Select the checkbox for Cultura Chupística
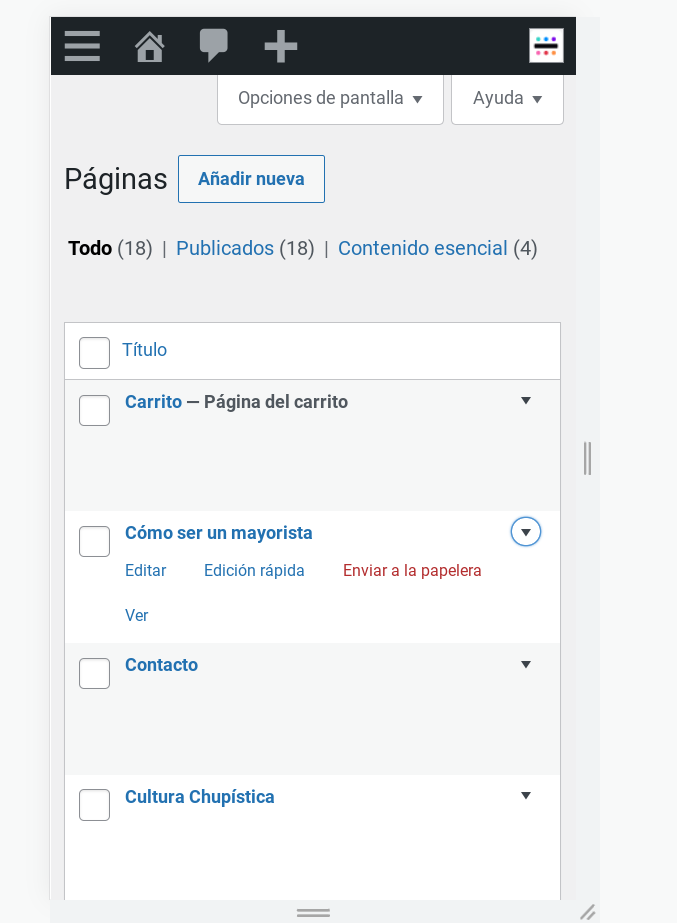677x923 pixels. coord(94,805)
